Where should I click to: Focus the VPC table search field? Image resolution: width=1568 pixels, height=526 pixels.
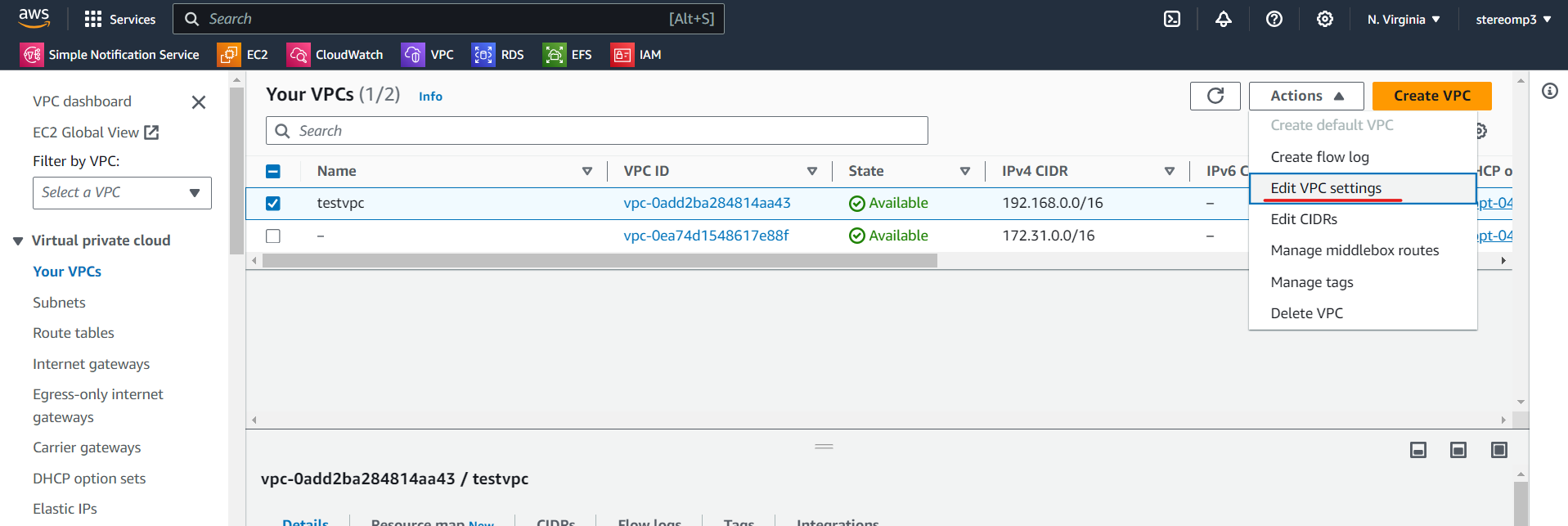[597, 131]
